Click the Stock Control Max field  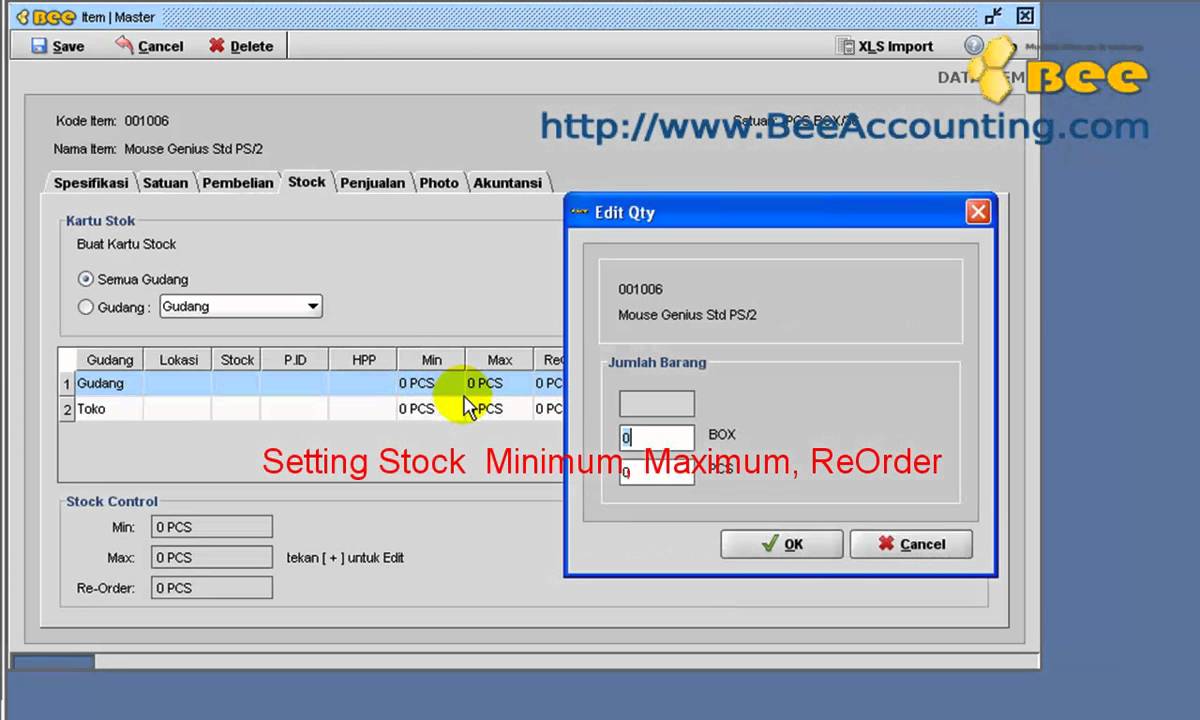point(212,557)
